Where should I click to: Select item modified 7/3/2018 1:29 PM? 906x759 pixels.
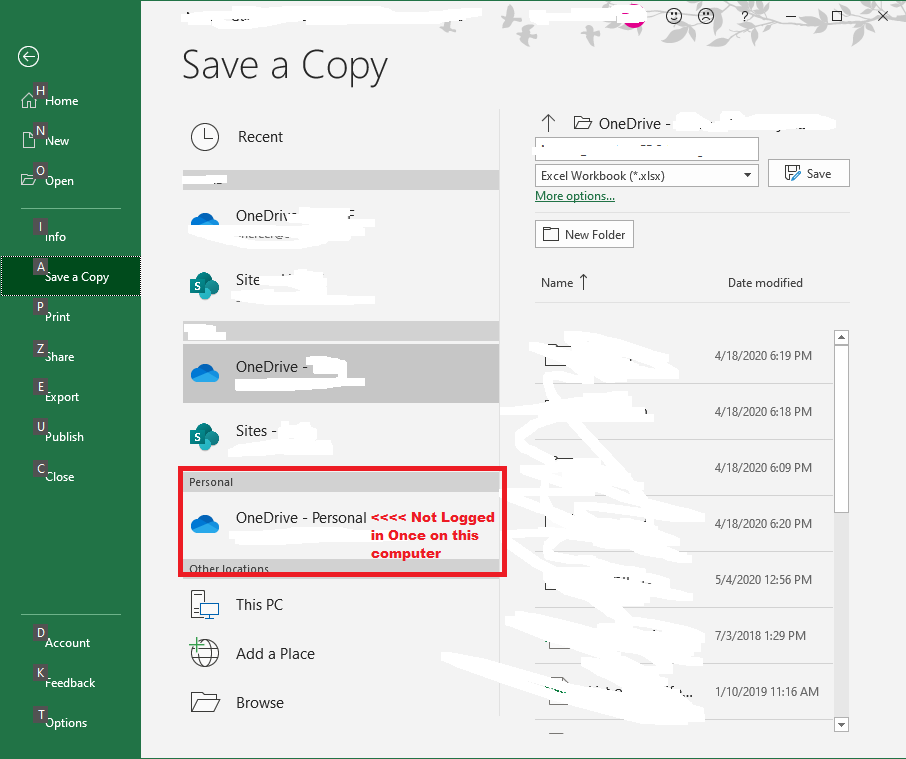coord(684,635)
